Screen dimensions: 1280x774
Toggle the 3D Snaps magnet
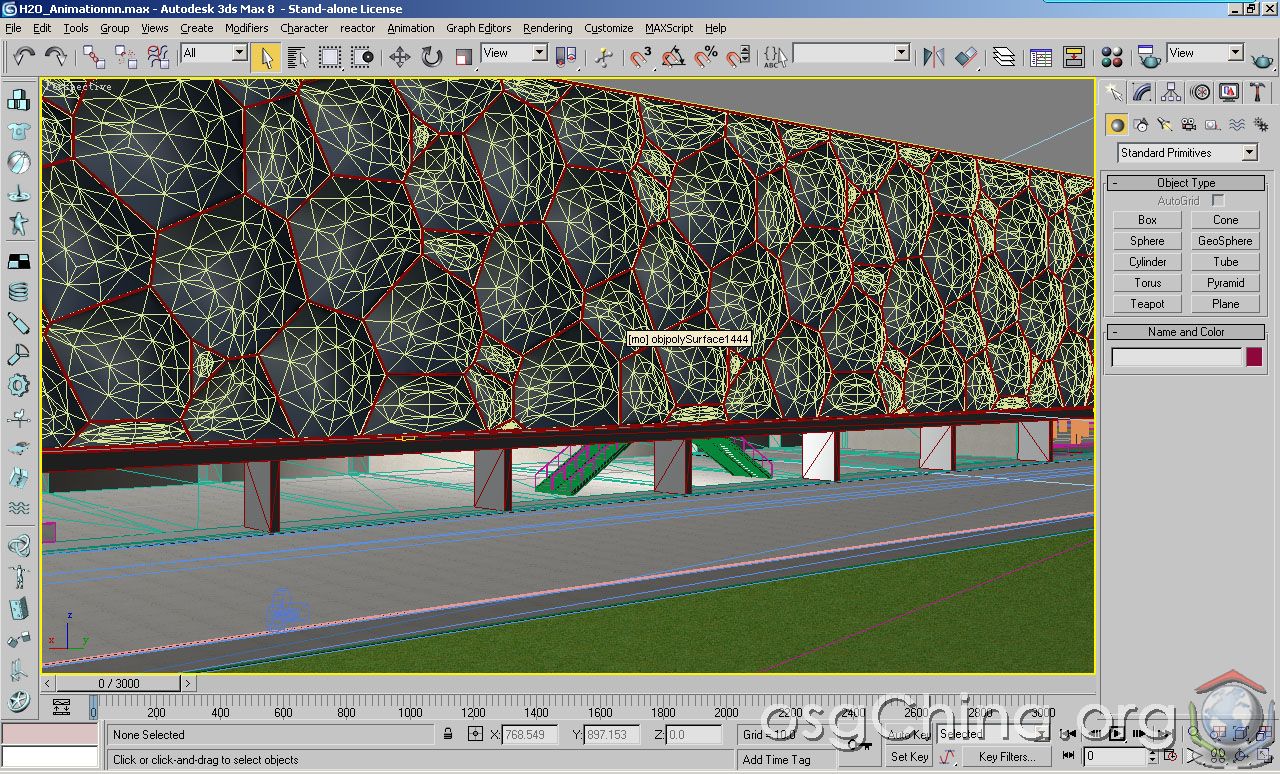click(641, 56)
